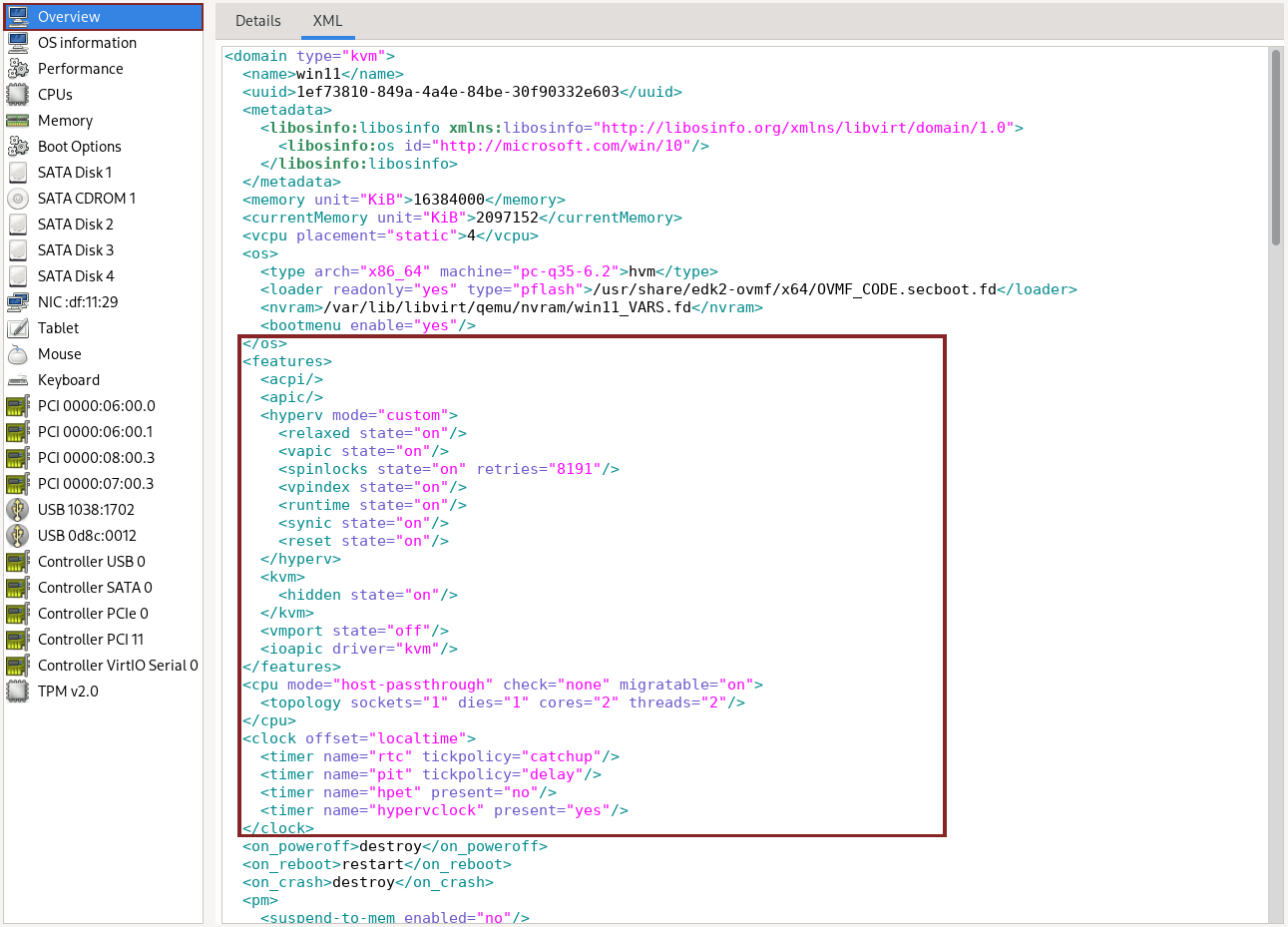Click the clock offset localtime line
Screen dimensions: 1288x927
[359, 738]
